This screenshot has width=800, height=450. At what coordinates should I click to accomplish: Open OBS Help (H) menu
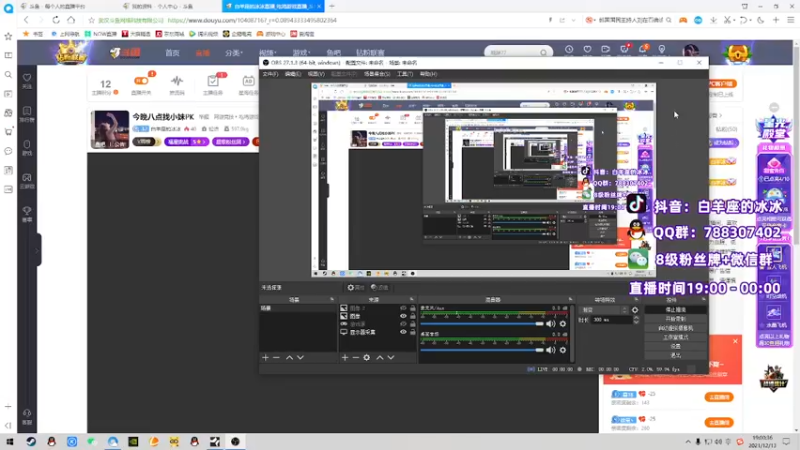[428, 74]
